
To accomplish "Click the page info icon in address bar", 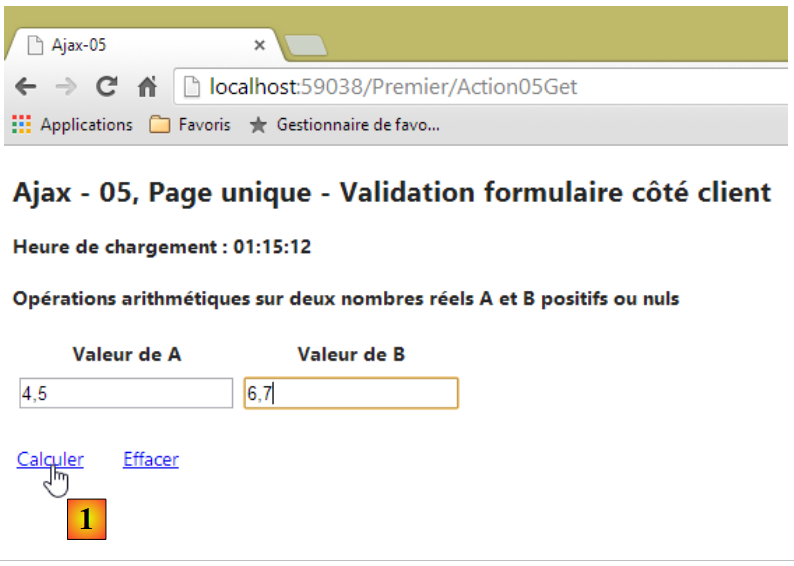I will [x=194, y=88].
